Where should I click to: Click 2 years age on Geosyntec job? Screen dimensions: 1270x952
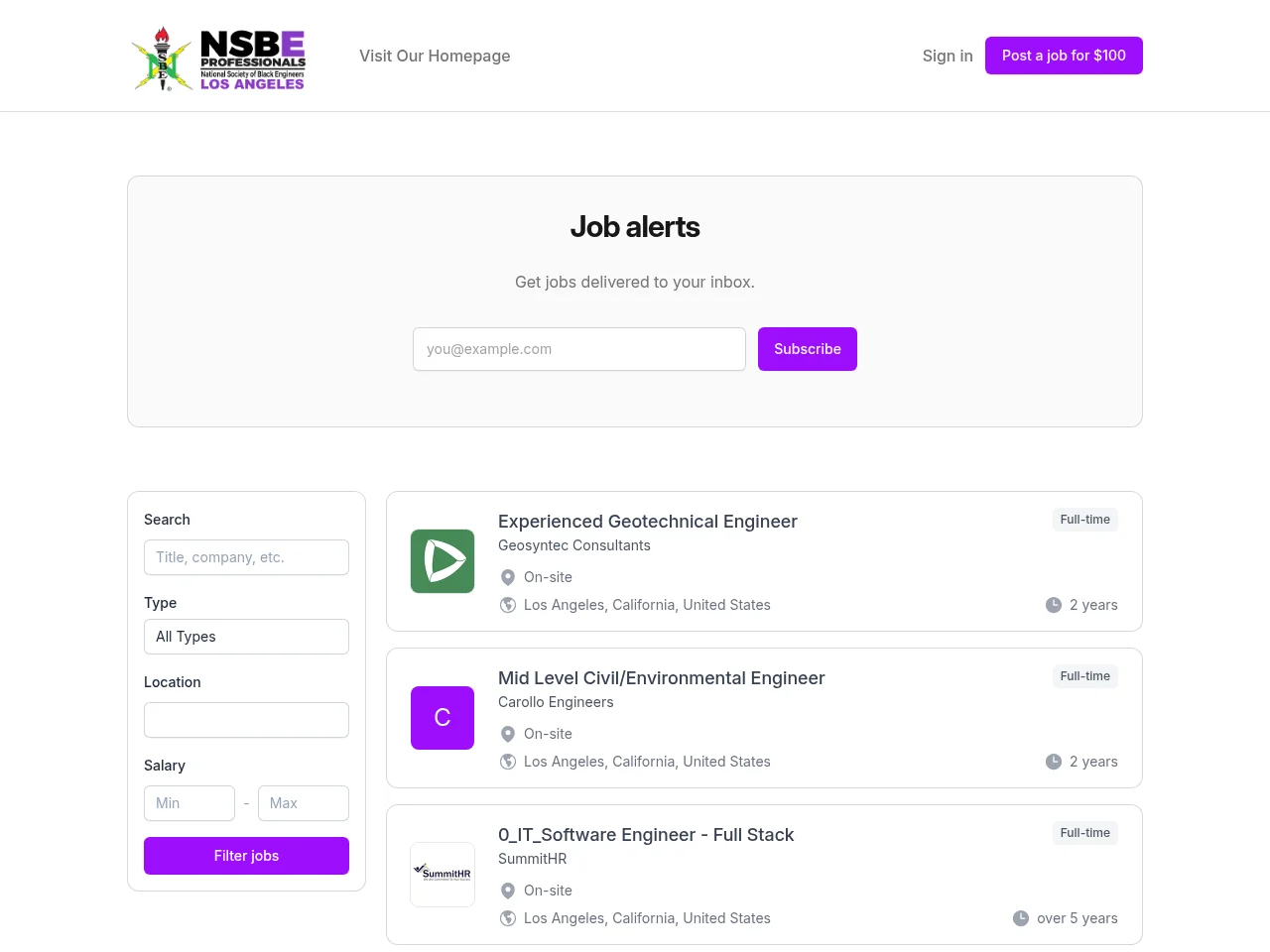(1093, 605)
